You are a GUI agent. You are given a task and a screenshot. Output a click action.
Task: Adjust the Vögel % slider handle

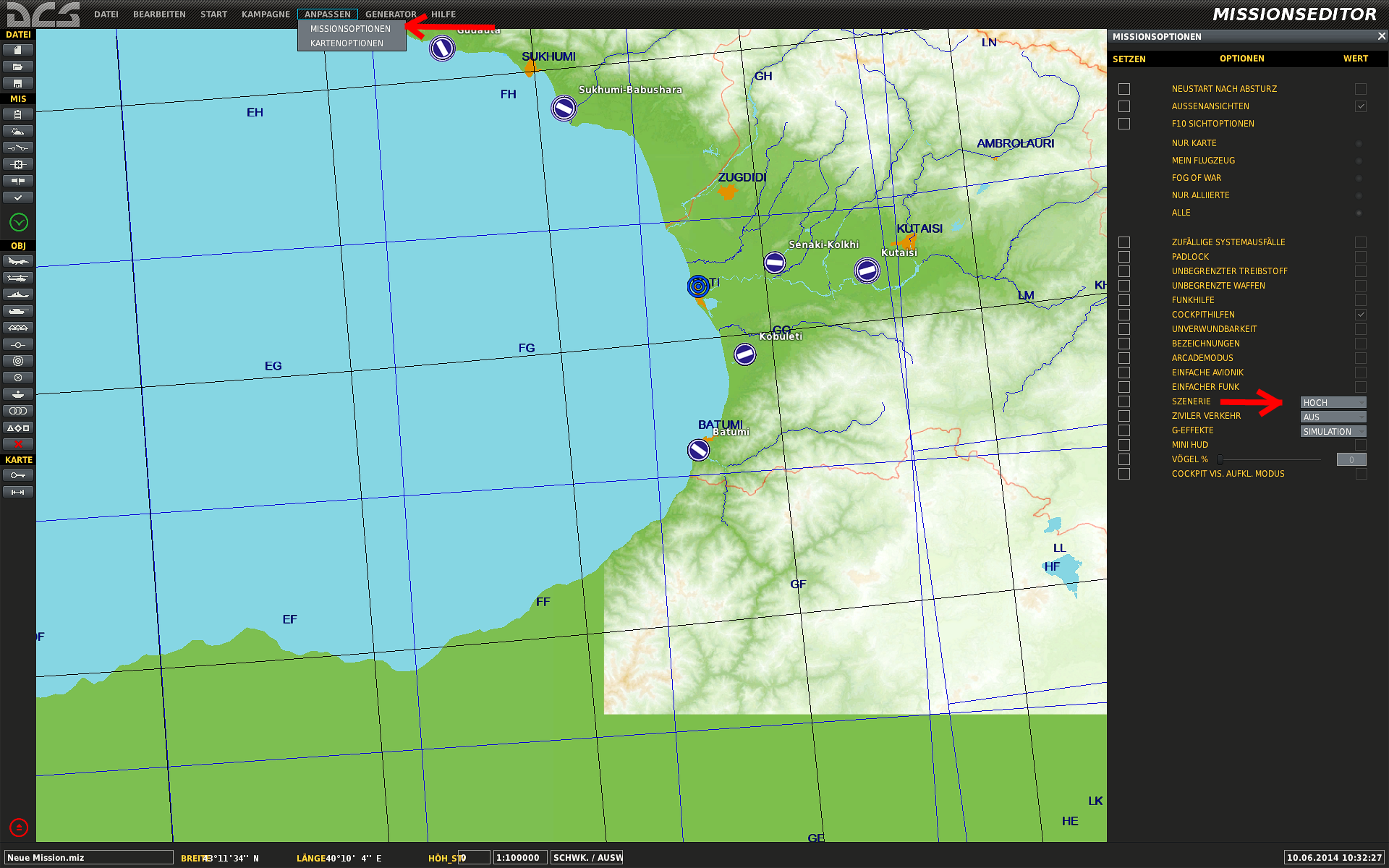1220,459
